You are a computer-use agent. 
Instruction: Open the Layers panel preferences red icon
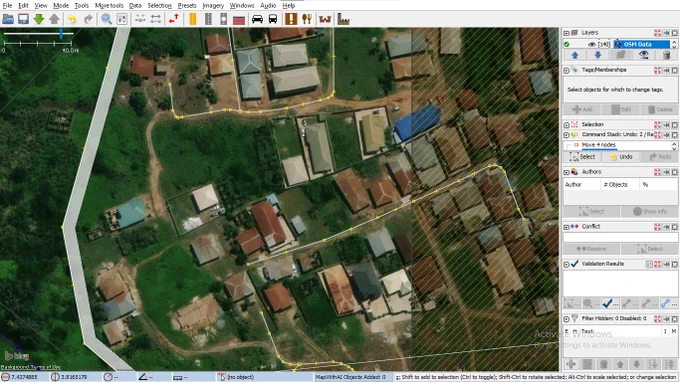point(657,33)
